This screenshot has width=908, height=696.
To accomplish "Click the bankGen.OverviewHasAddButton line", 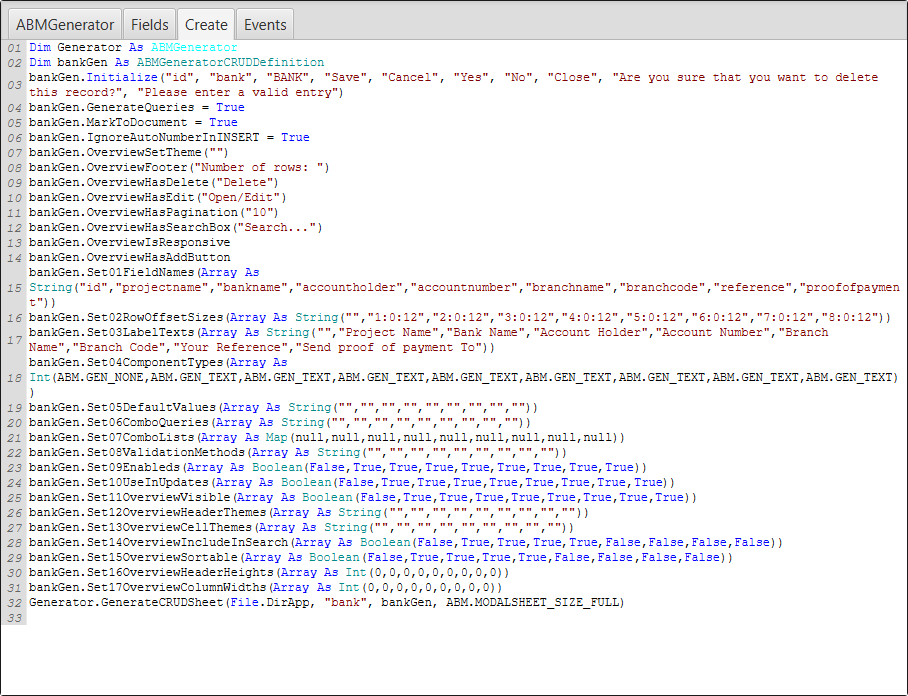I will point(129,258).
